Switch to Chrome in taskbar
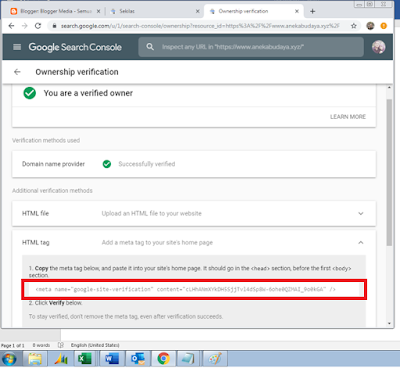 point(163,359)
